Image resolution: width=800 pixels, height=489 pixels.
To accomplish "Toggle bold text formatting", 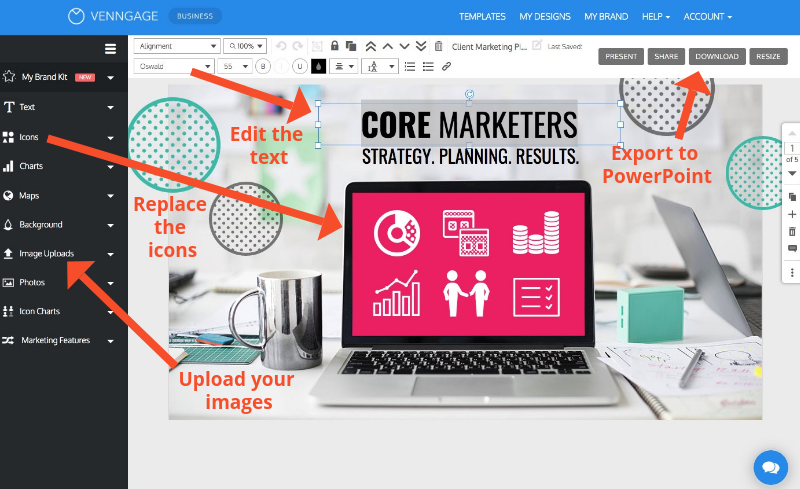I will [x=263, y=66].
